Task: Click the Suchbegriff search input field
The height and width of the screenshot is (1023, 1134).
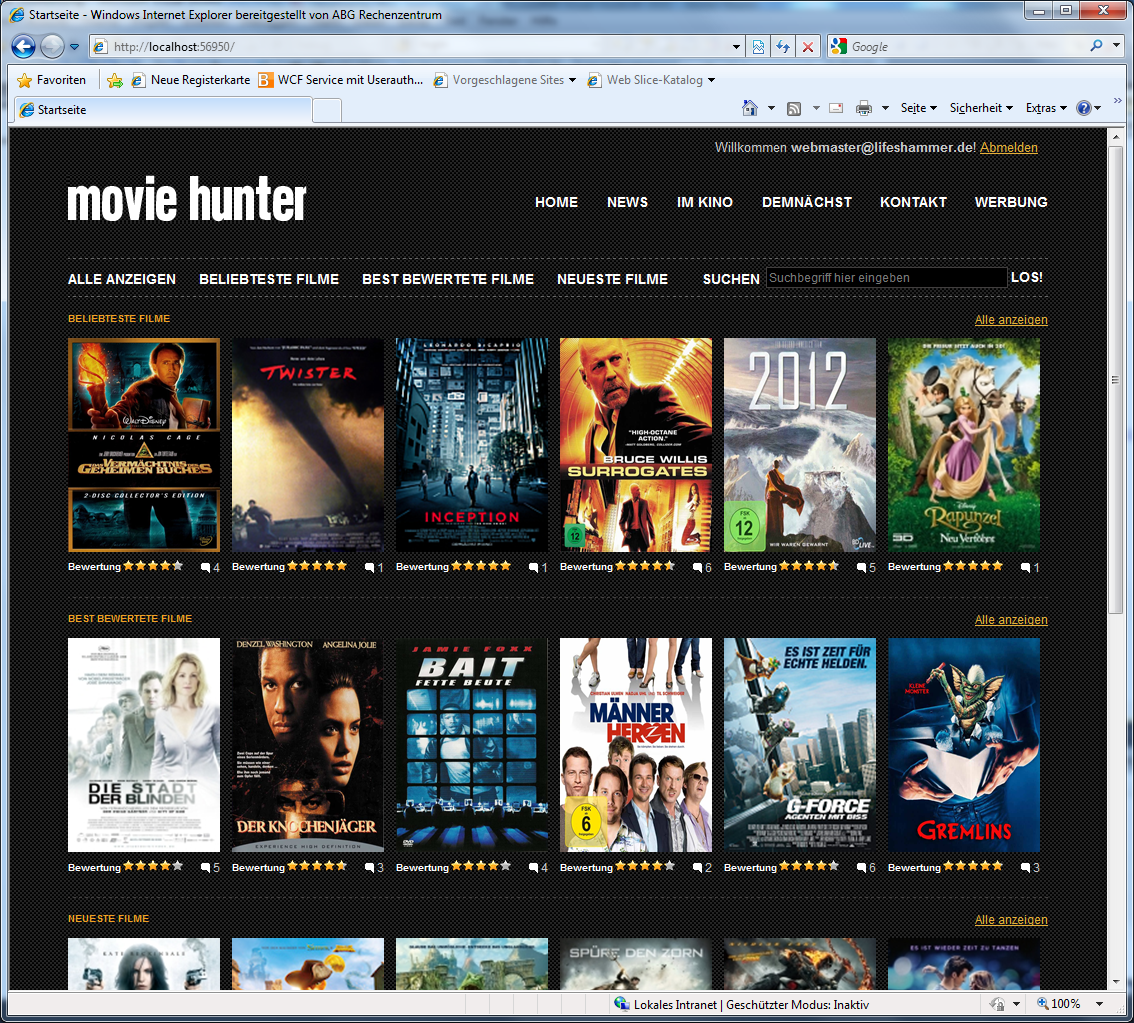Action: tap(886, 278)
